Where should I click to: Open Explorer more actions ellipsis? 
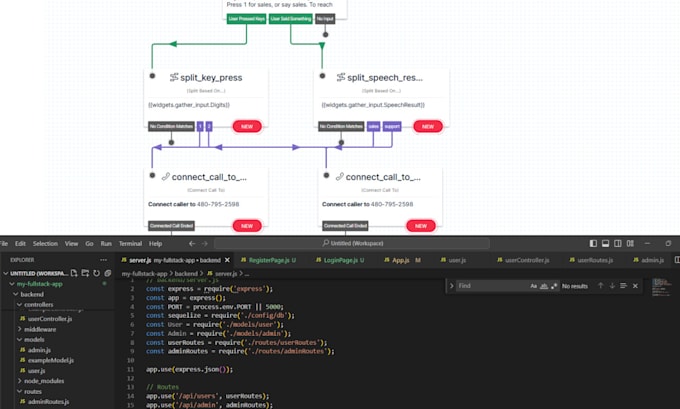click(103, 260)
